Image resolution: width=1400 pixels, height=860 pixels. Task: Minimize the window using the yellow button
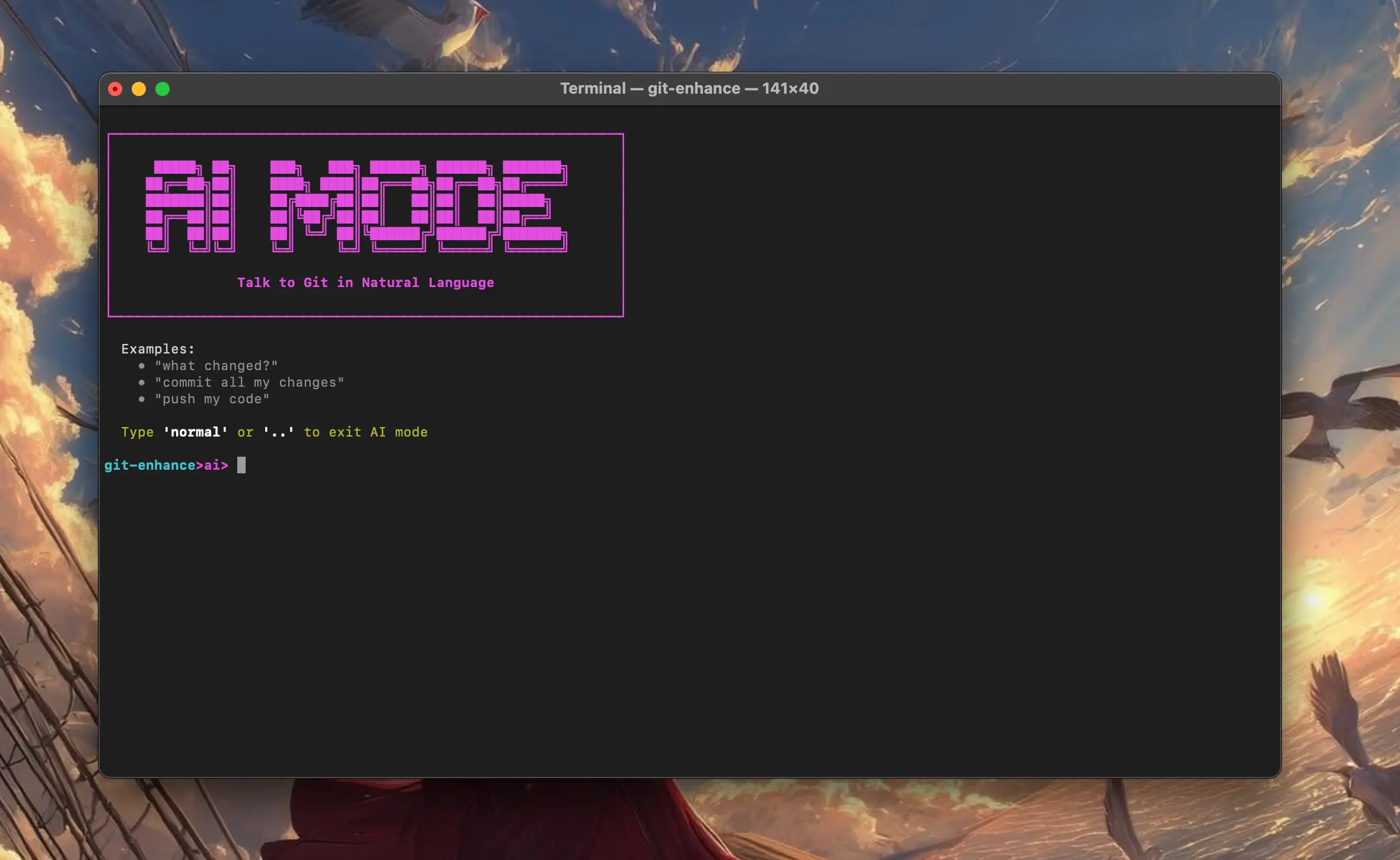tap(139, 89)
